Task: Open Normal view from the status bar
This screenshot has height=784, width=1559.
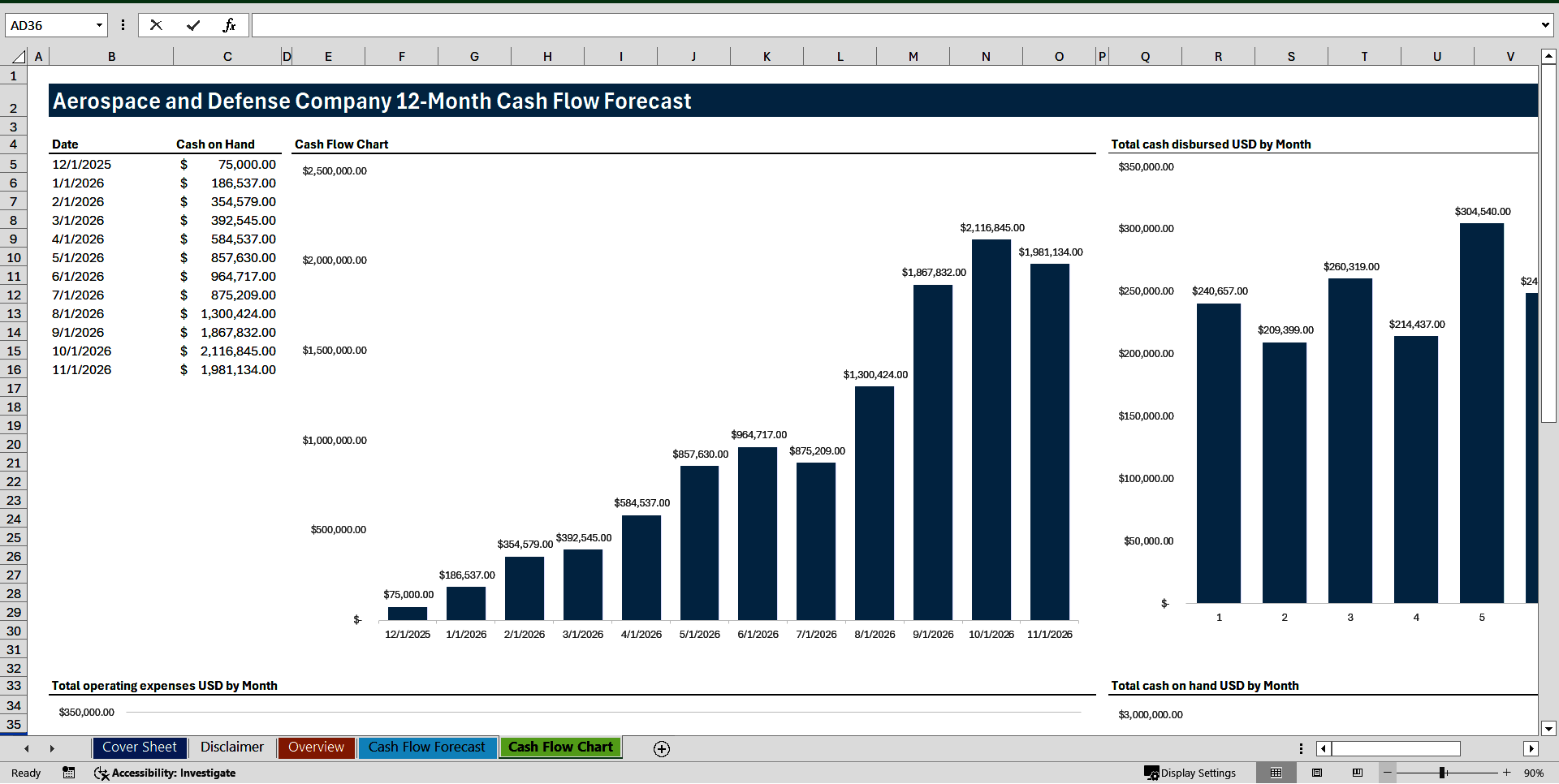Action: coord(1275,773)
